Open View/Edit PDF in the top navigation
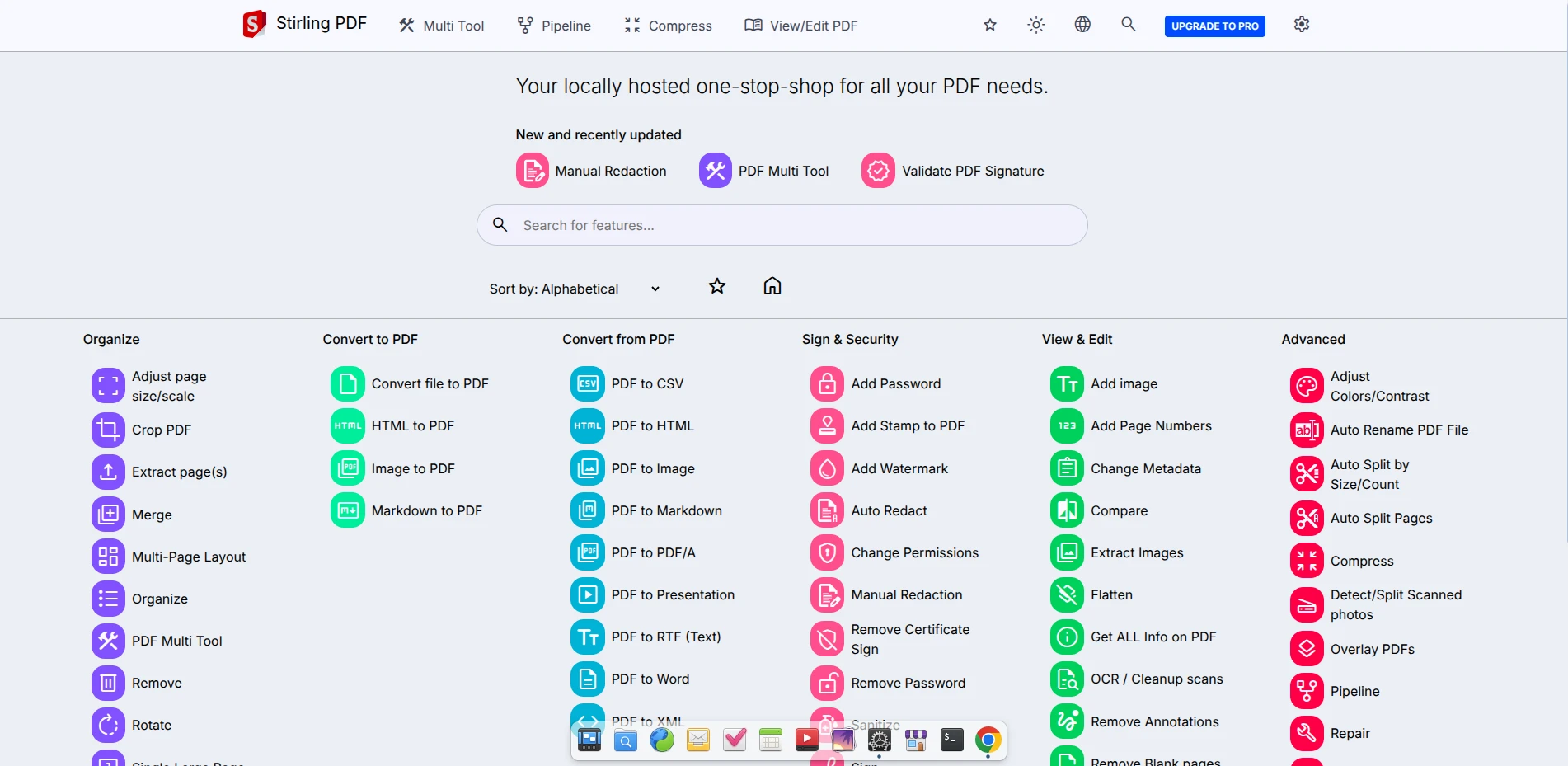This screenshot has width=1568, height=766. tap(801, 26)
